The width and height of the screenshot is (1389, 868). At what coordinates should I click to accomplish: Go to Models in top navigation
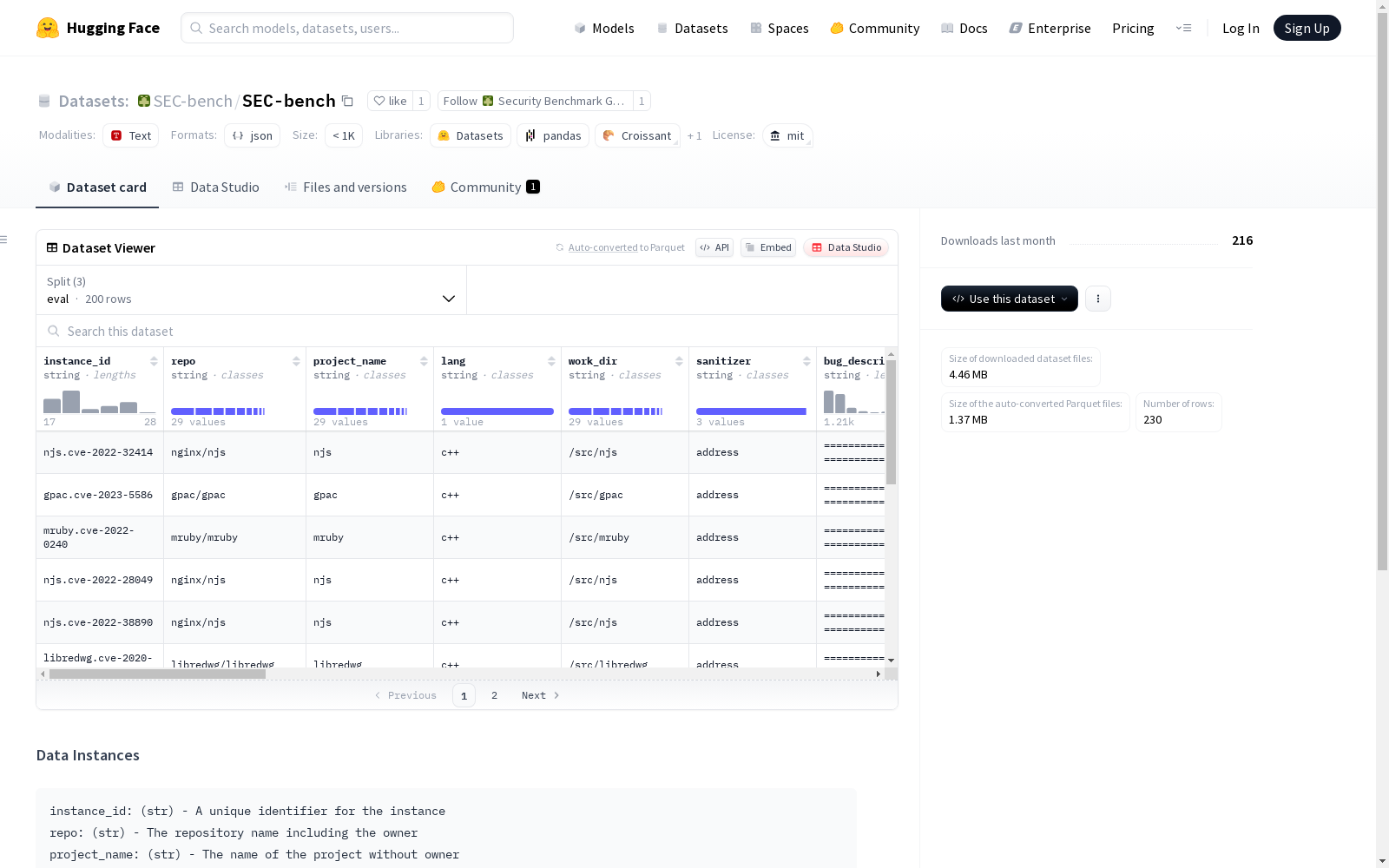[604, 28]
